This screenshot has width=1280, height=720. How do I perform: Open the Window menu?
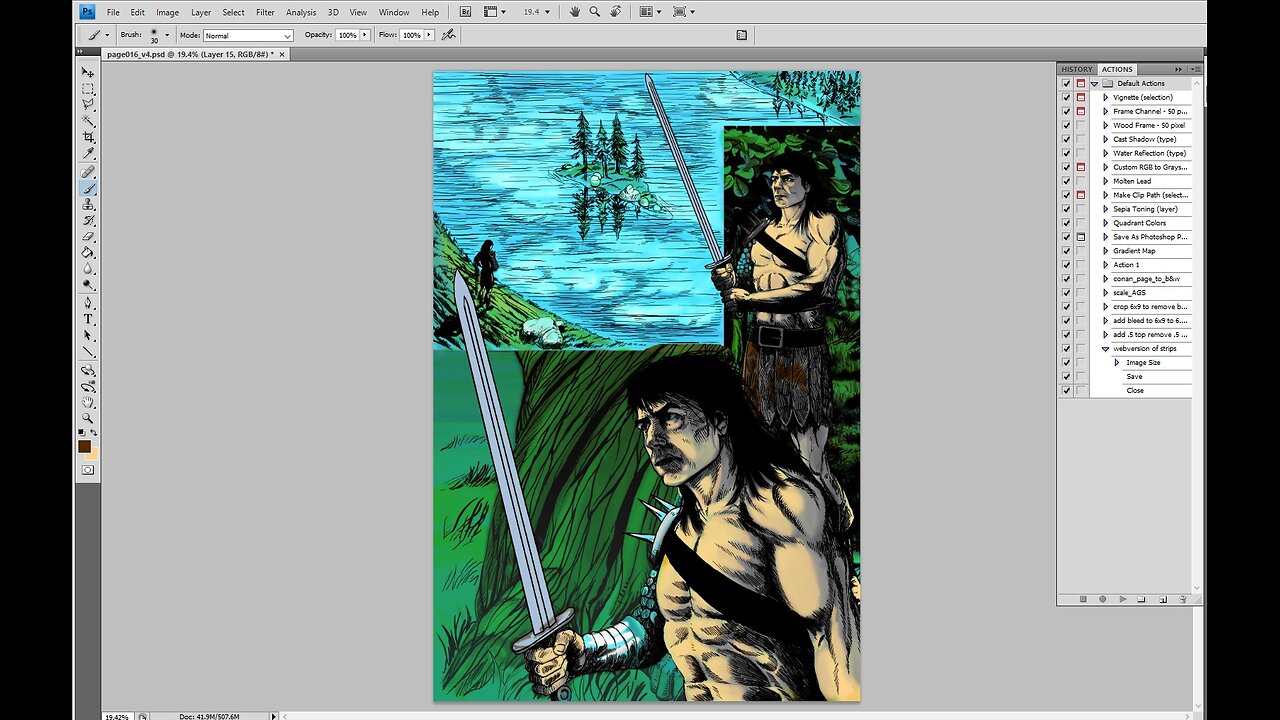394,12
